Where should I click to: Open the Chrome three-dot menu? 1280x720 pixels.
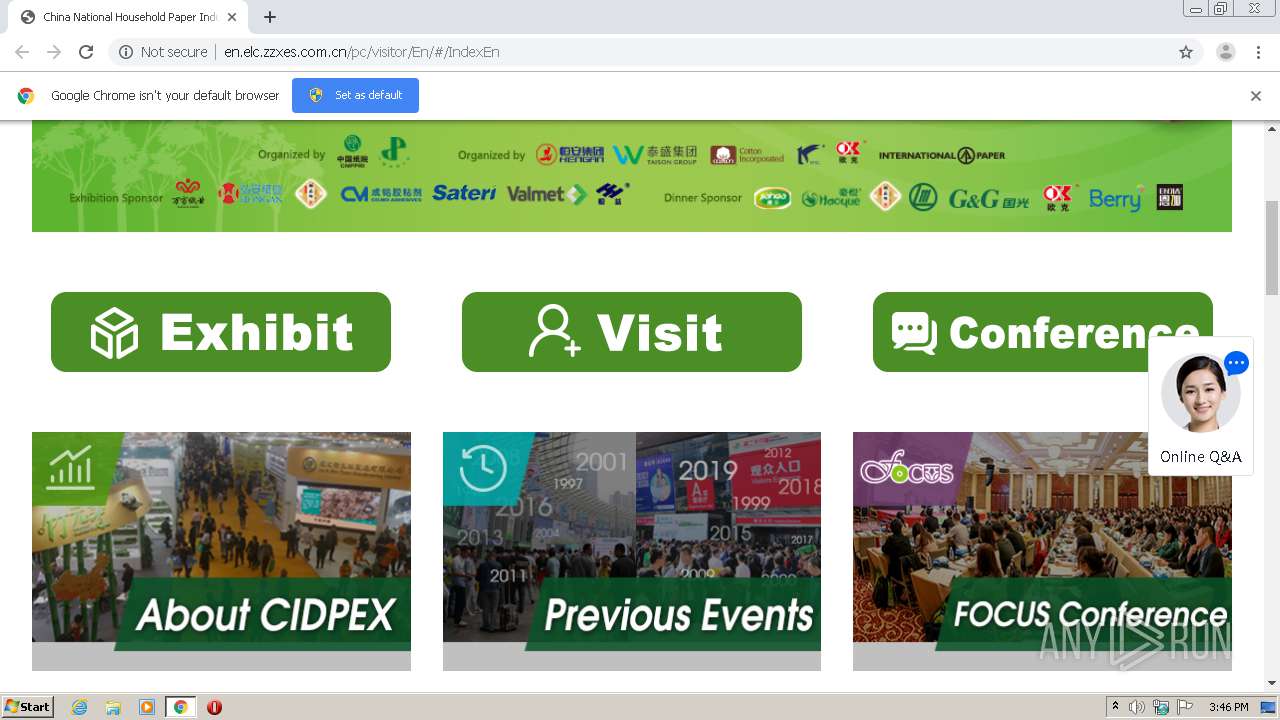point(1259,52)
